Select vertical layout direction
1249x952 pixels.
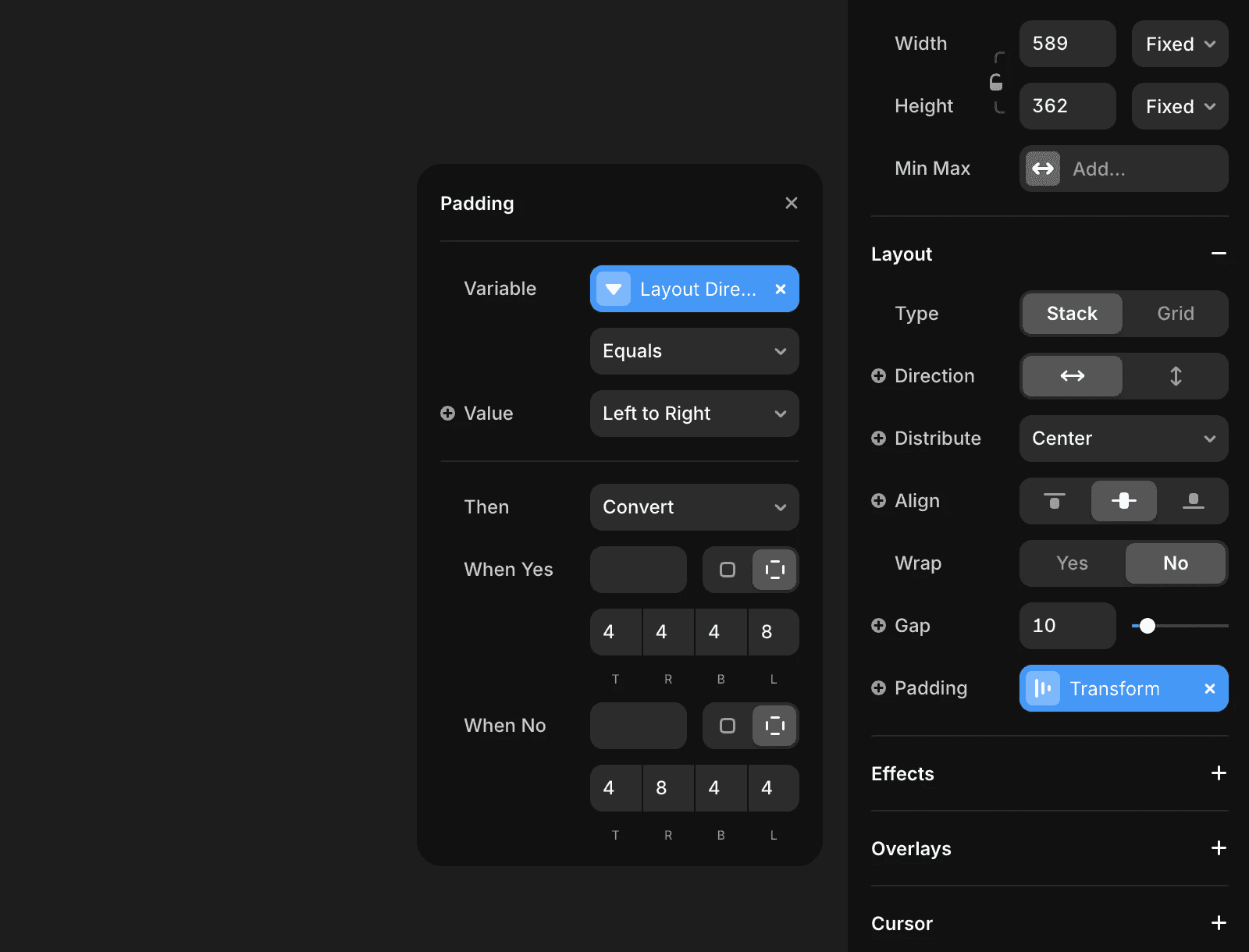(x=1176, y=376)
